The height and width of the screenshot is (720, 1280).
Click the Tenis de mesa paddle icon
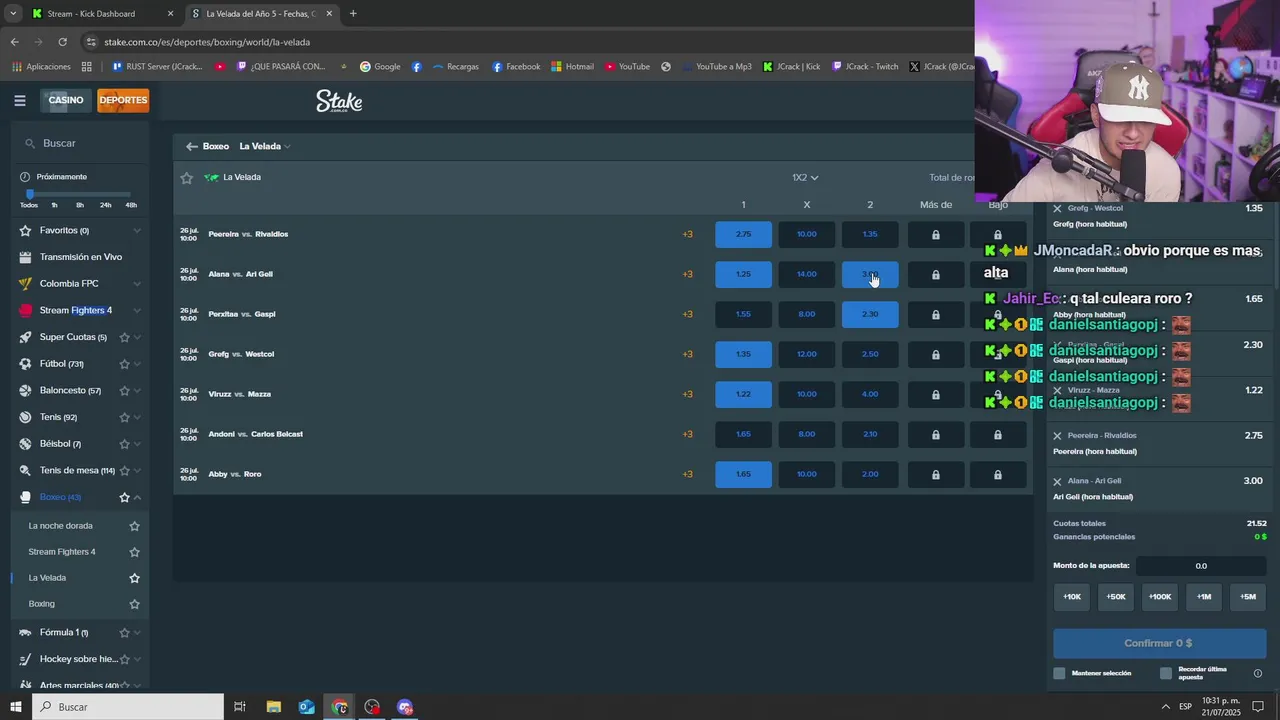click(x=26, y=470)
